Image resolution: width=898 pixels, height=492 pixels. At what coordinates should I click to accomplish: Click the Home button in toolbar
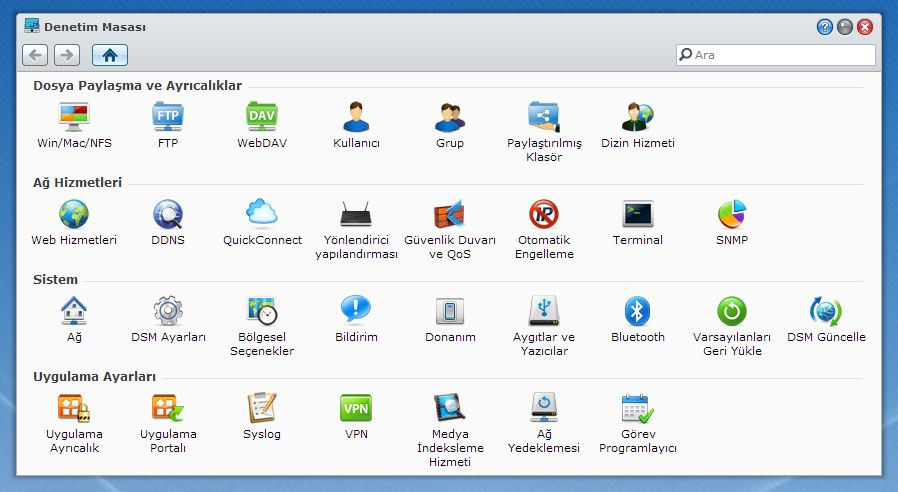109,55
